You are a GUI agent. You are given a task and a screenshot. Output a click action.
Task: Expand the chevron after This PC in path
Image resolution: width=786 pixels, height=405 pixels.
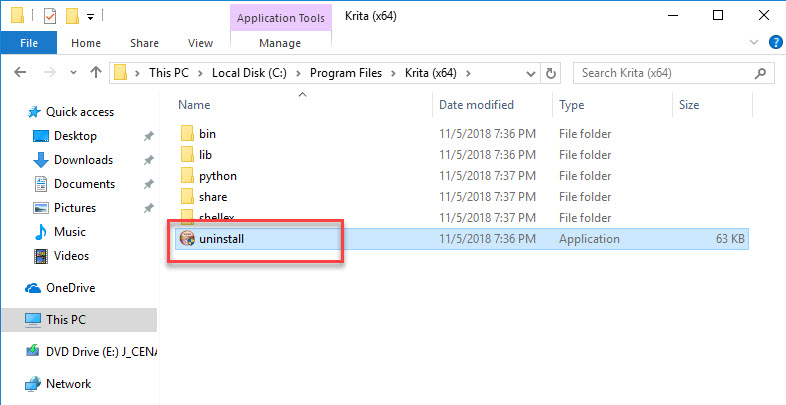(201, 74)
